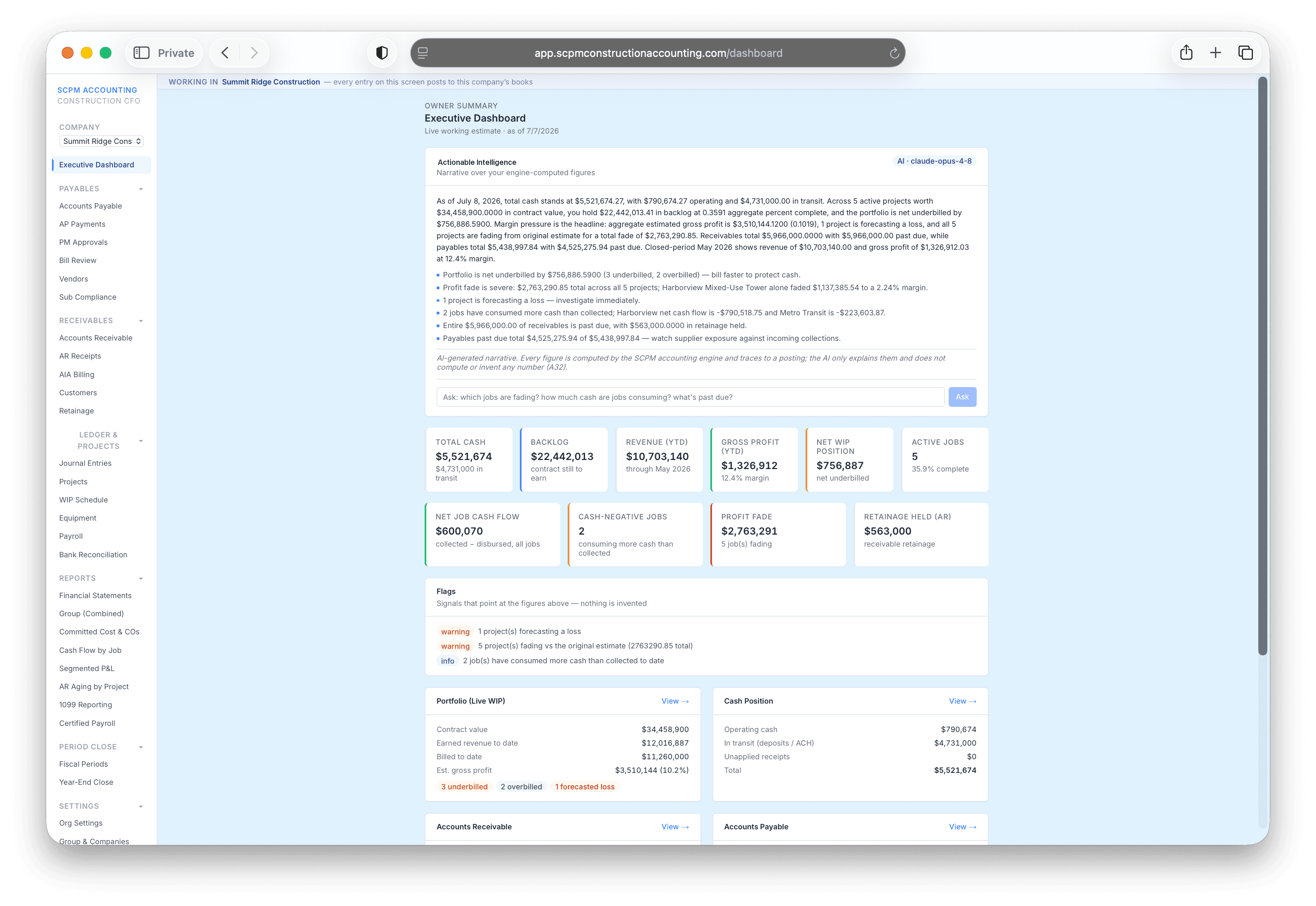Screen dimensions: 1316x906
Task: Open Org Settings in sidebar
Action: point(81,823)
